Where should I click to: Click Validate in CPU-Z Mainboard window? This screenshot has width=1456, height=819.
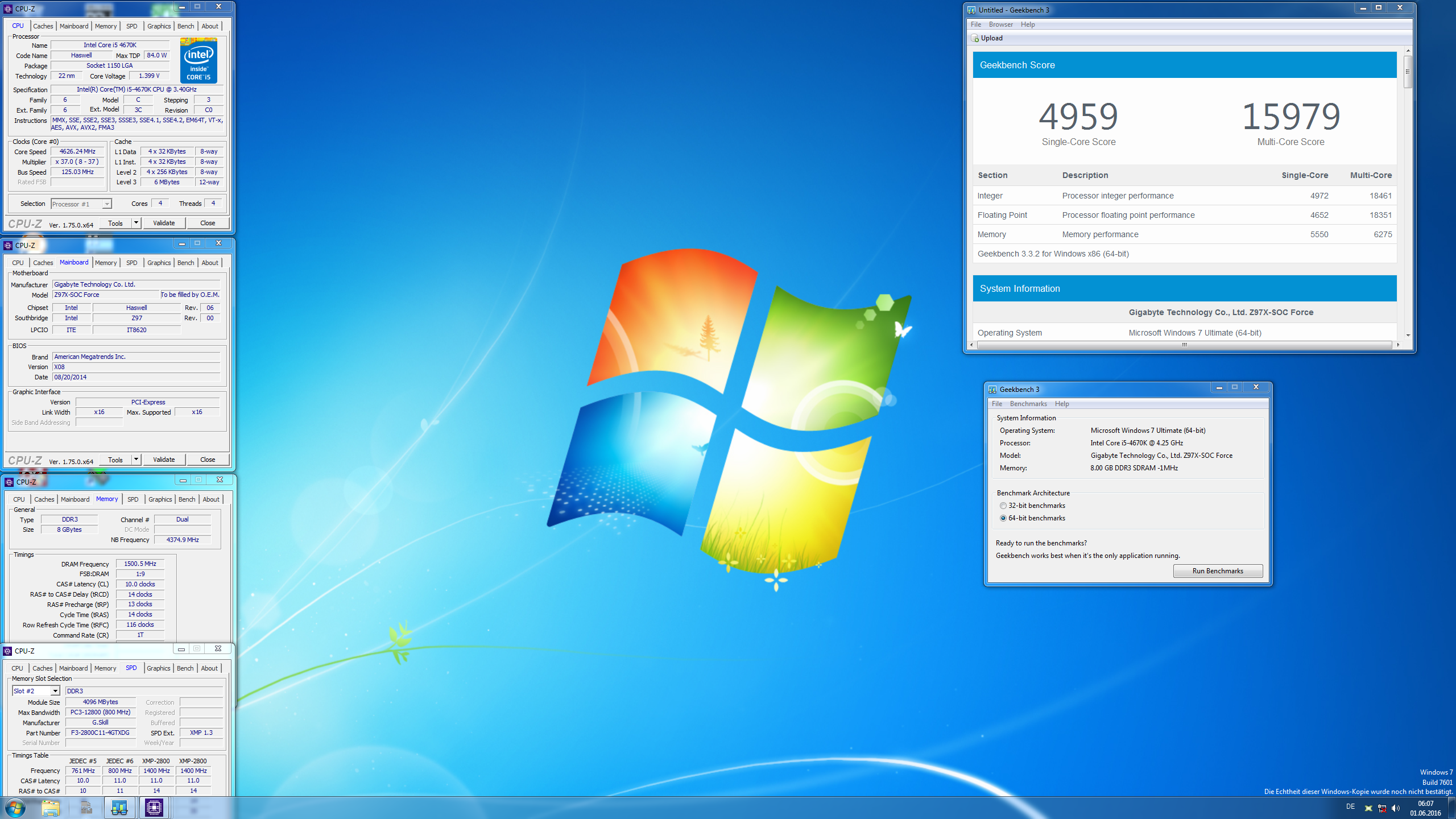(164, 460)
